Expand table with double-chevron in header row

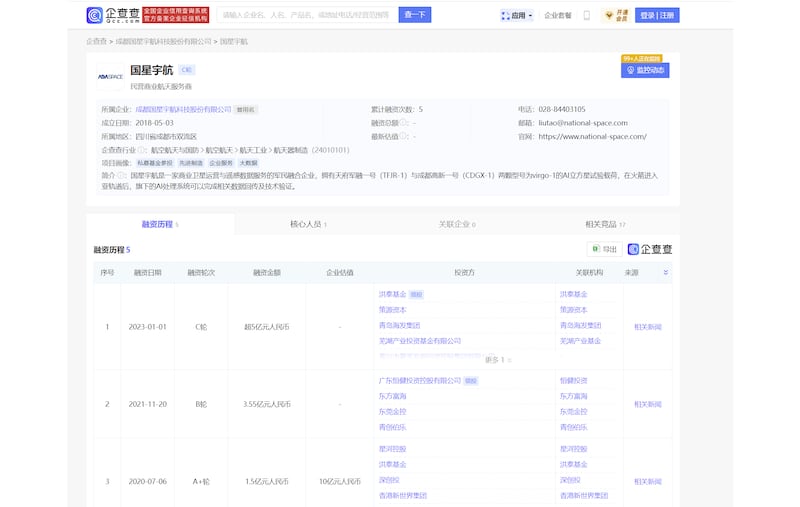coord(666,272)
